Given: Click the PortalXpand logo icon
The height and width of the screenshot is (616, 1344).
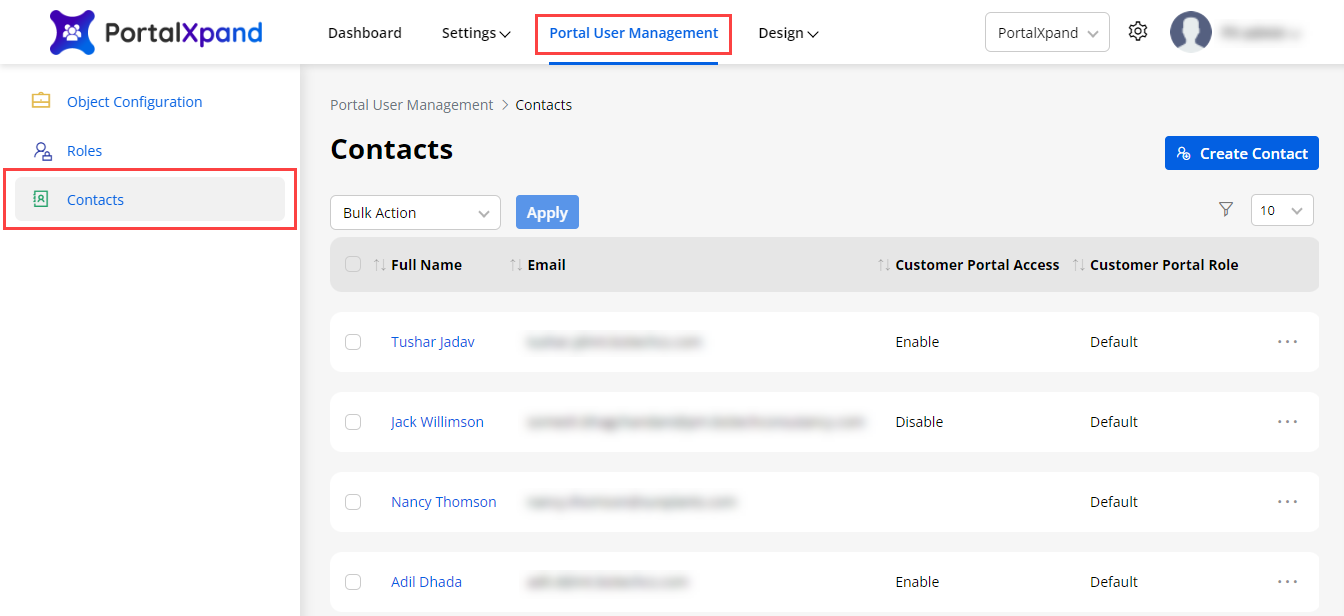Looking at the screenshot, I should 72,33.
